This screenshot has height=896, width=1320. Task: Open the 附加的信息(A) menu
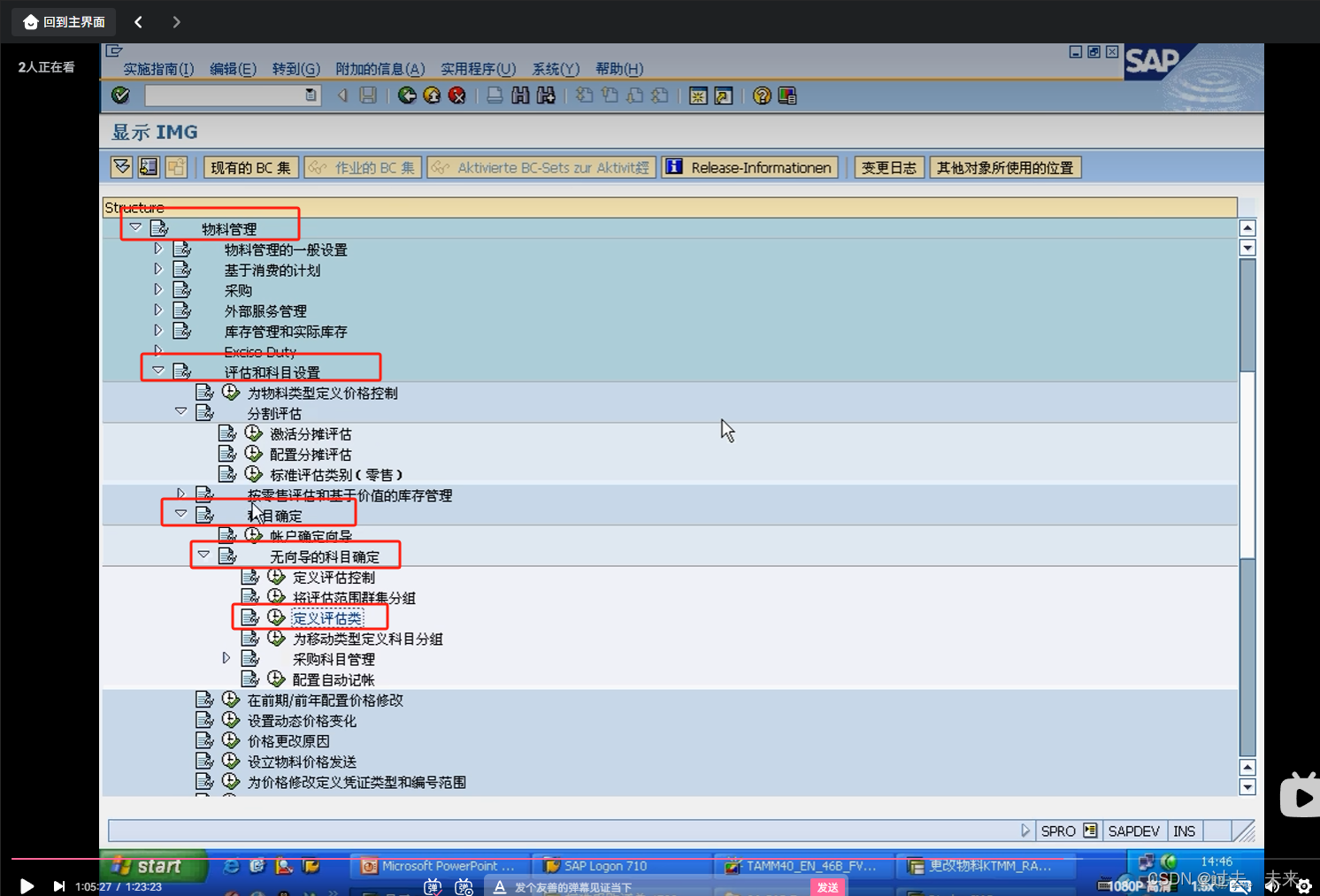(380, 69)
